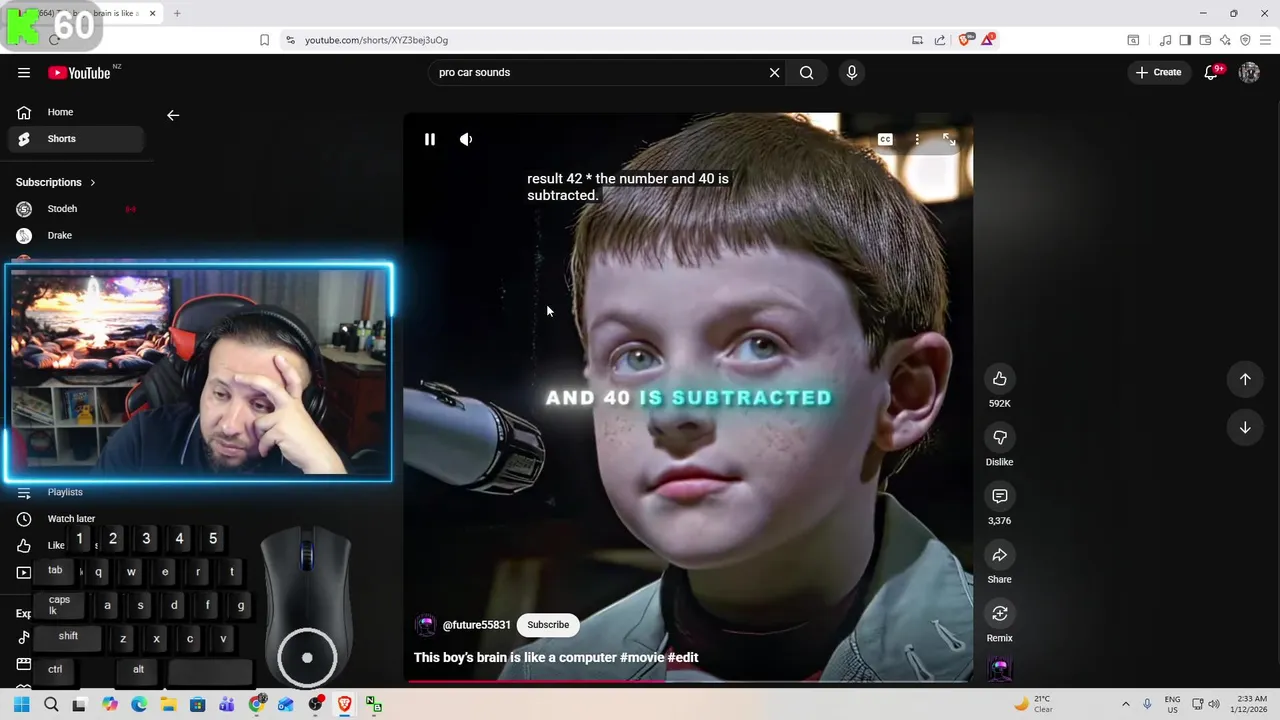Enter fullscreen for the Short

pyautogui.click(x=949, y=139)
